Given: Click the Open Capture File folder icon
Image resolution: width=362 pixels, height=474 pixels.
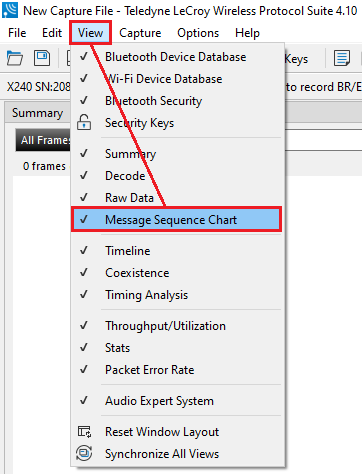Looking at the screenshot, I should [15, 58].
